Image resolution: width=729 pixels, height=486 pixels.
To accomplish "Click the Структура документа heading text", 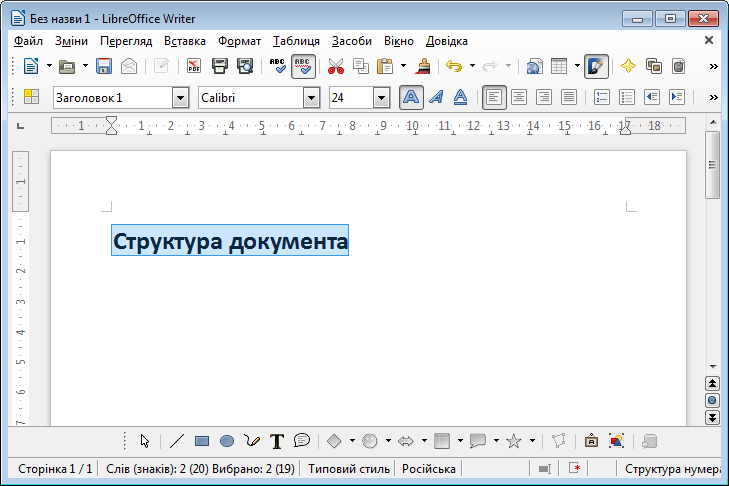I will (230, 241).
